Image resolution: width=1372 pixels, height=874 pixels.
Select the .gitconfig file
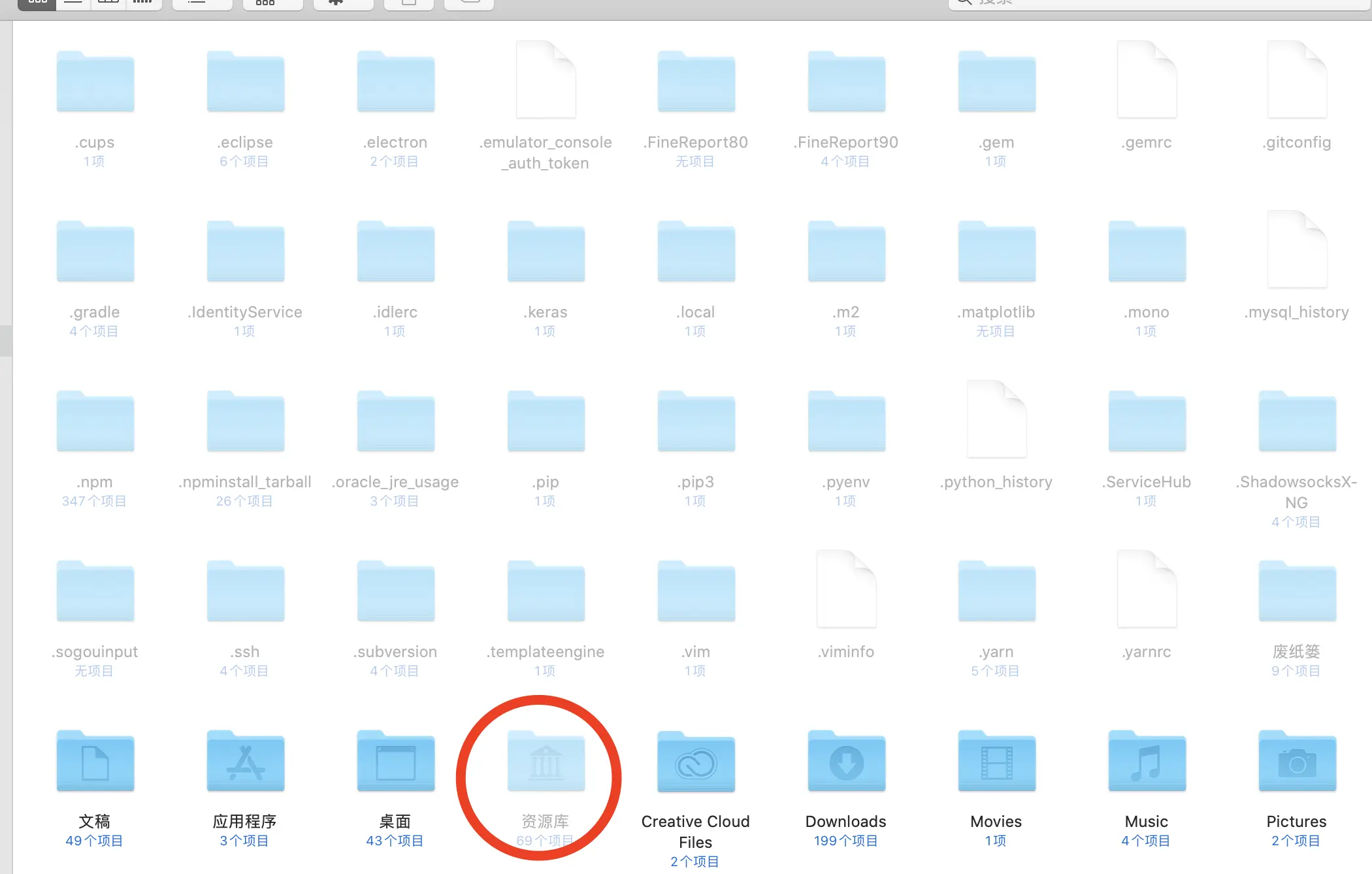click(x=1297, y=80)
